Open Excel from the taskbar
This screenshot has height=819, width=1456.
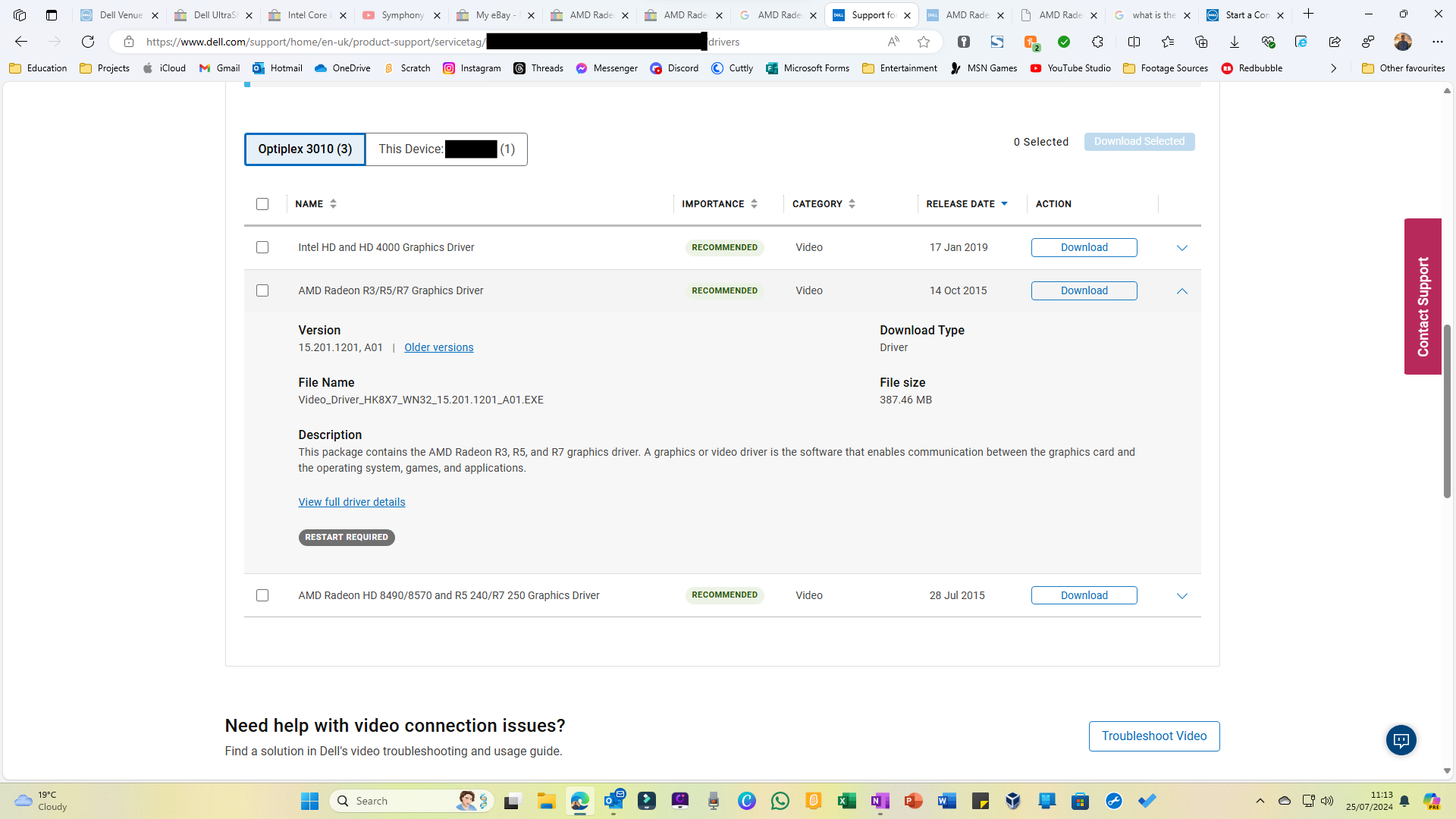click(x=846, y=801)
